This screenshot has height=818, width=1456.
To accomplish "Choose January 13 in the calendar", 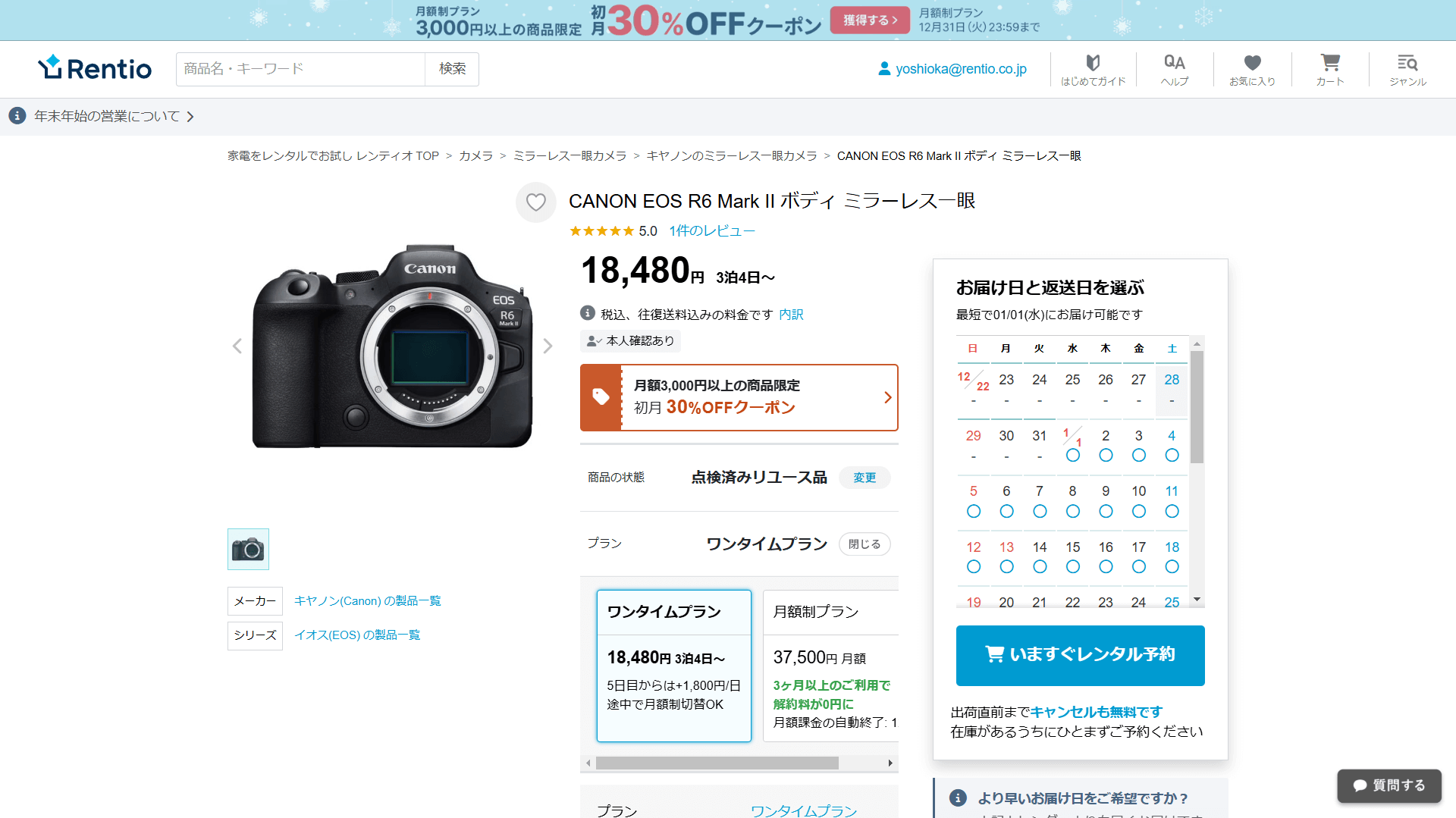I will (x=1006, y=557).
